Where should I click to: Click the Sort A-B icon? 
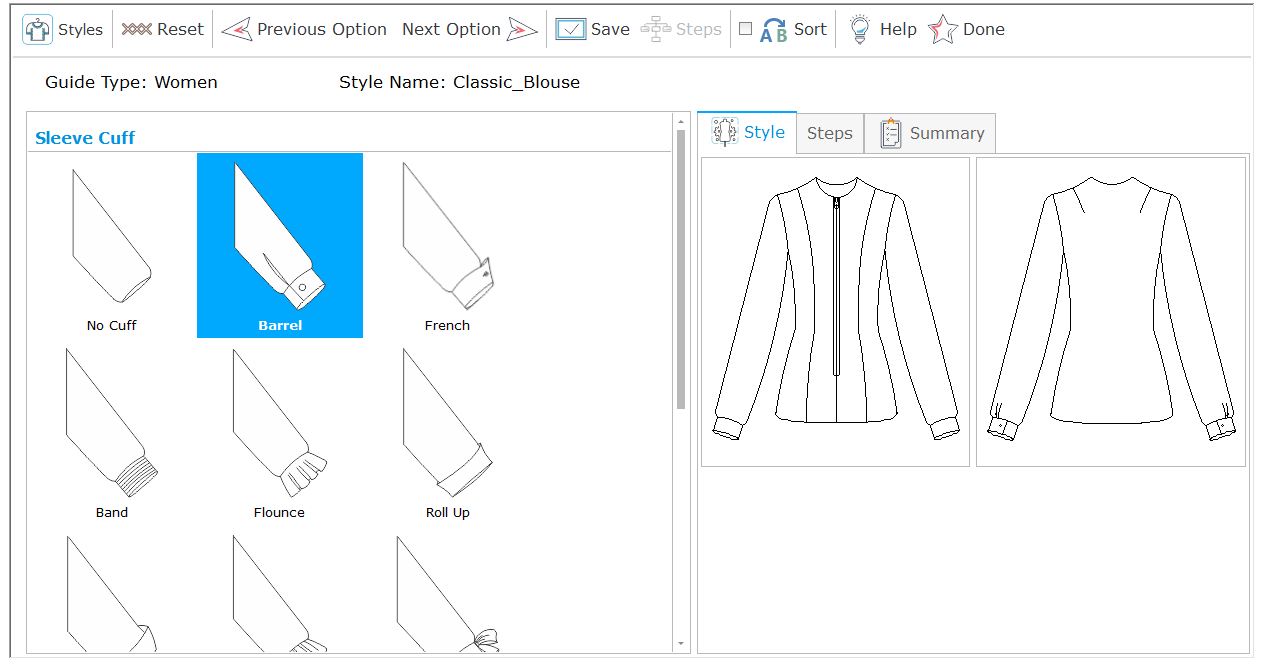tap(773, 30)
